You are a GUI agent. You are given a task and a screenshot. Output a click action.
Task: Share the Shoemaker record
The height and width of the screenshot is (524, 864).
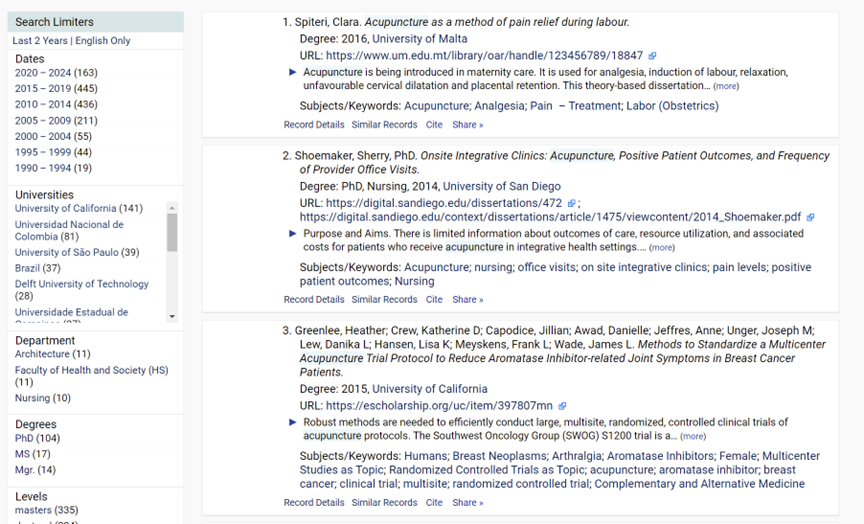468,300
